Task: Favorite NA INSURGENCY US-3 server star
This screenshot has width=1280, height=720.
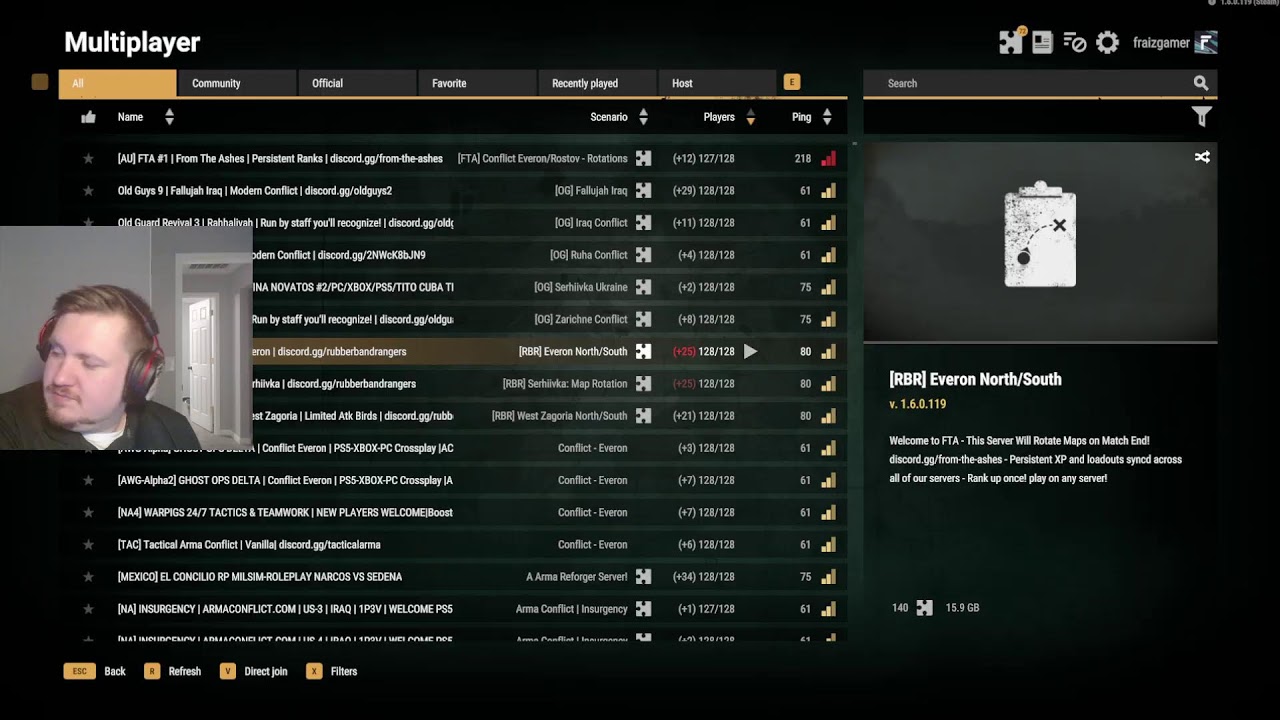Action: click(88, 609)
